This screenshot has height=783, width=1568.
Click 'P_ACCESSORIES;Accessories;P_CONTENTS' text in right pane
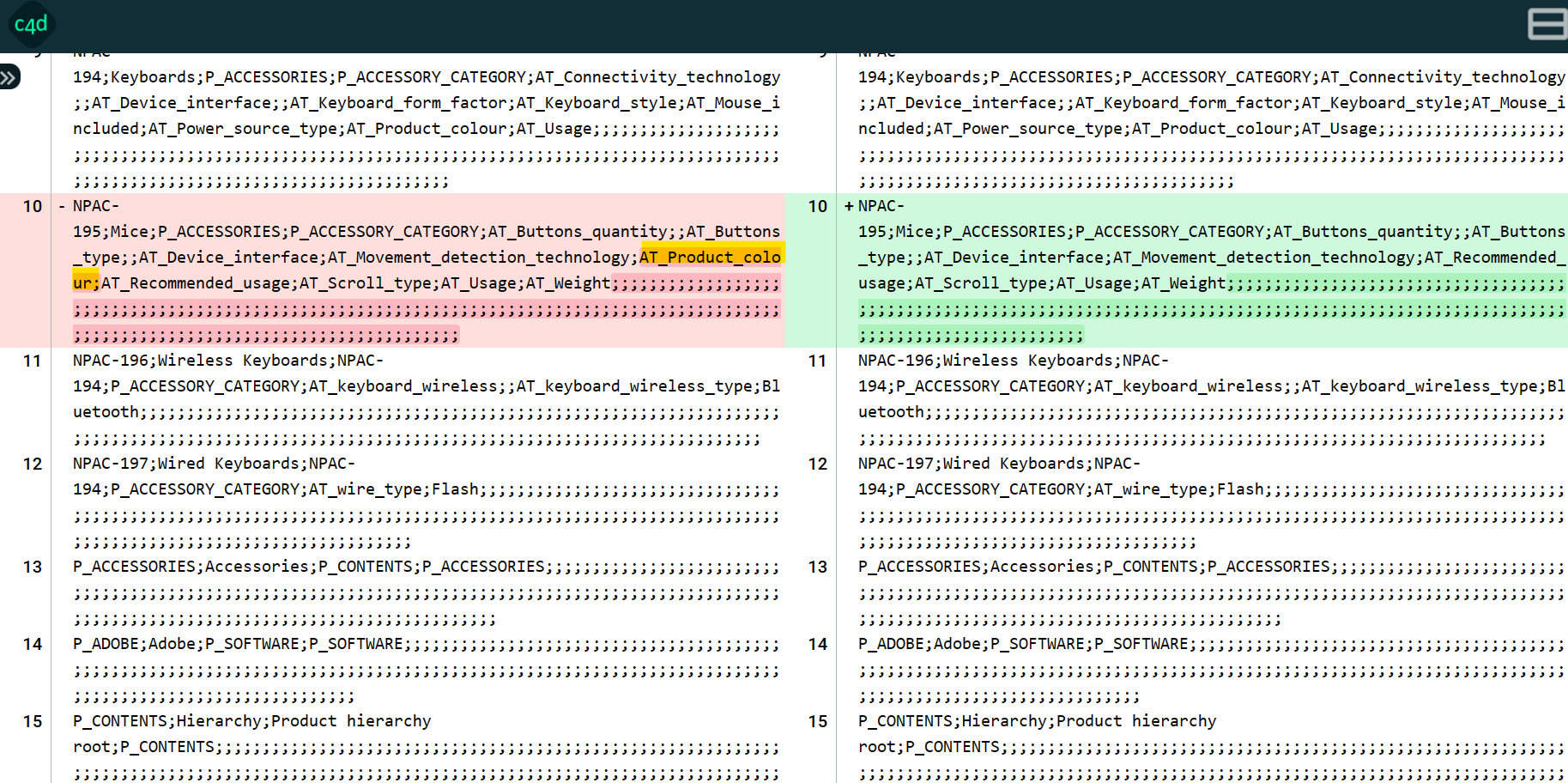pyautogui.click(x=1028, y=567)
